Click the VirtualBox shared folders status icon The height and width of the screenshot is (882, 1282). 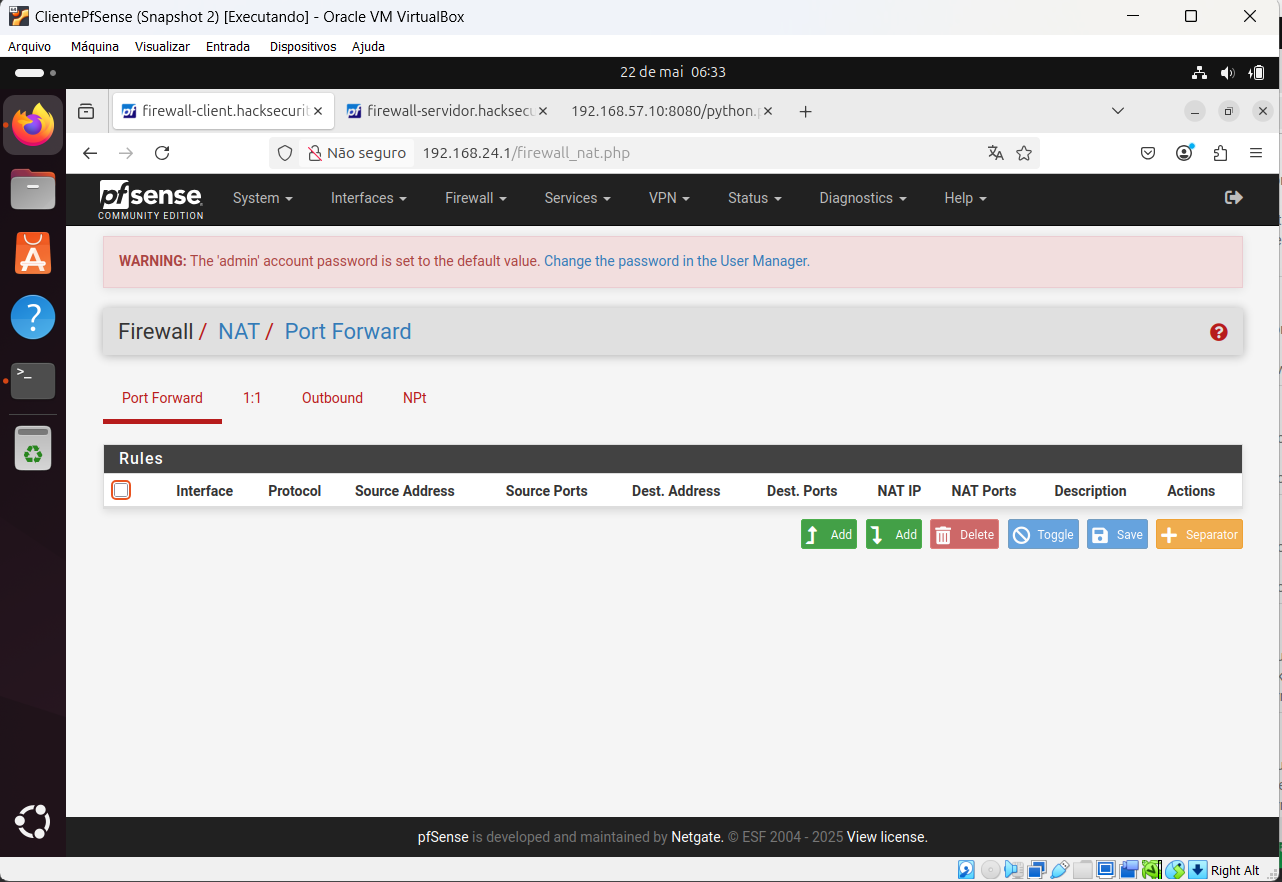(1083, 870)
